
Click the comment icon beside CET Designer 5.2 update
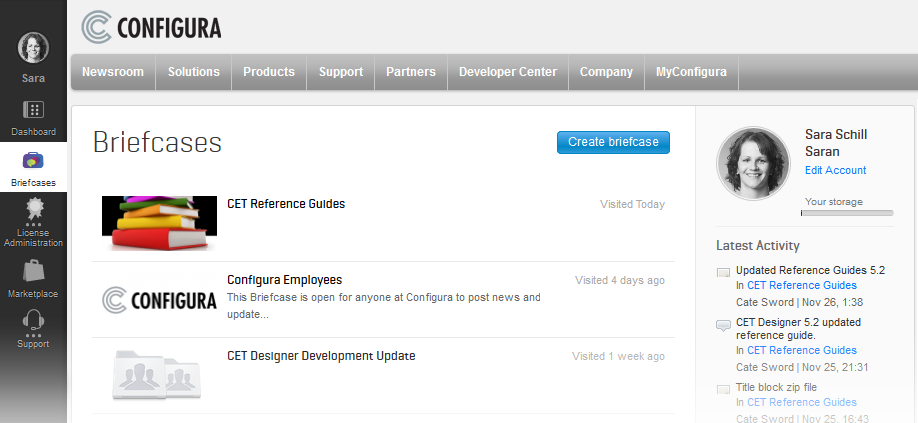(723, 325)
